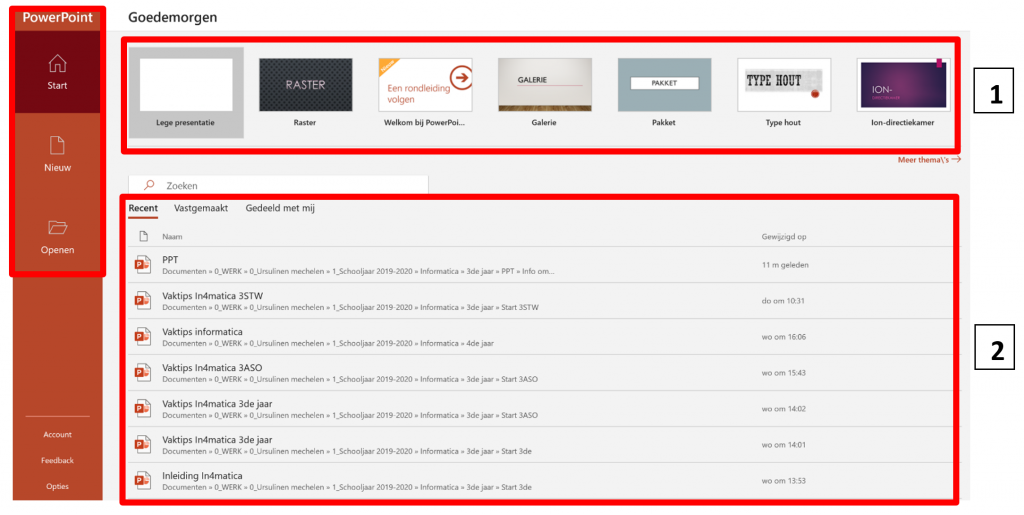Open the Meer thema's link
1024x515 pixels.
[929, 160]
